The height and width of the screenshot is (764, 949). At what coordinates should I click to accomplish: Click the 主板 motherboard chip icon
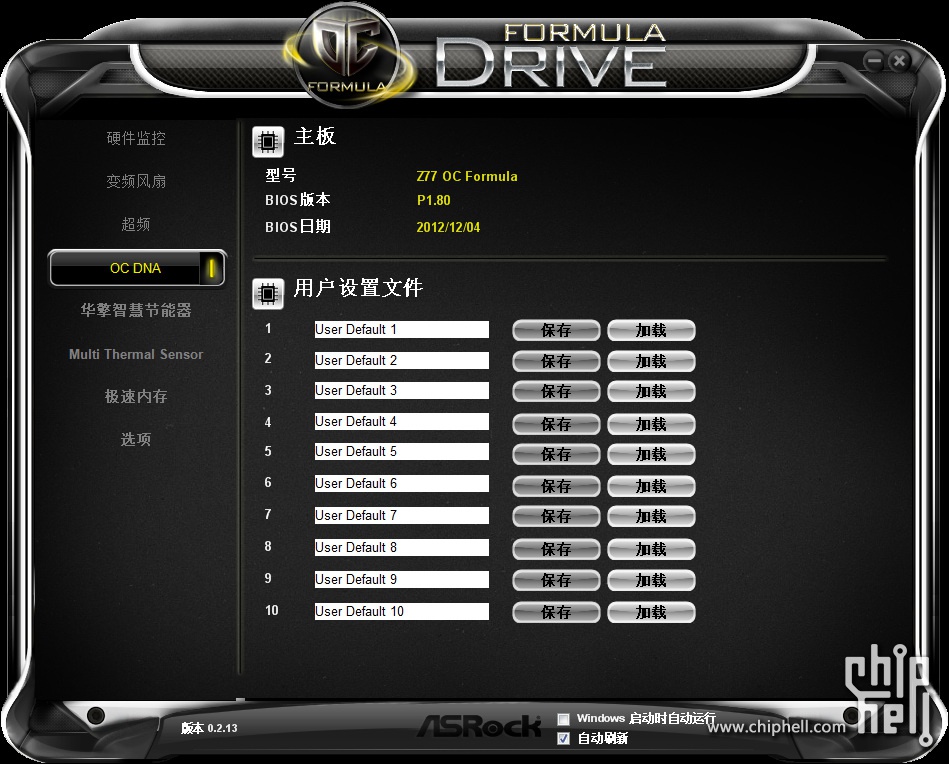(268, 142)
